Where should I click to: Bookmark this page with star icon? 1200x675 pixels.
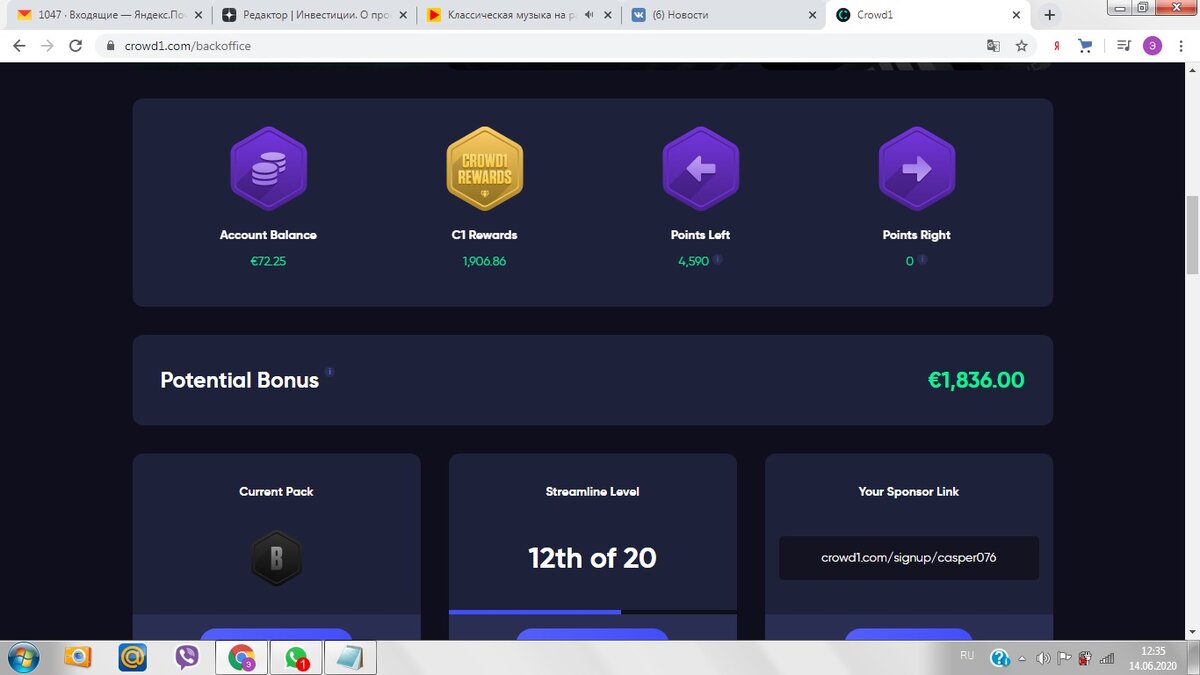click(x=1021, y=46)
